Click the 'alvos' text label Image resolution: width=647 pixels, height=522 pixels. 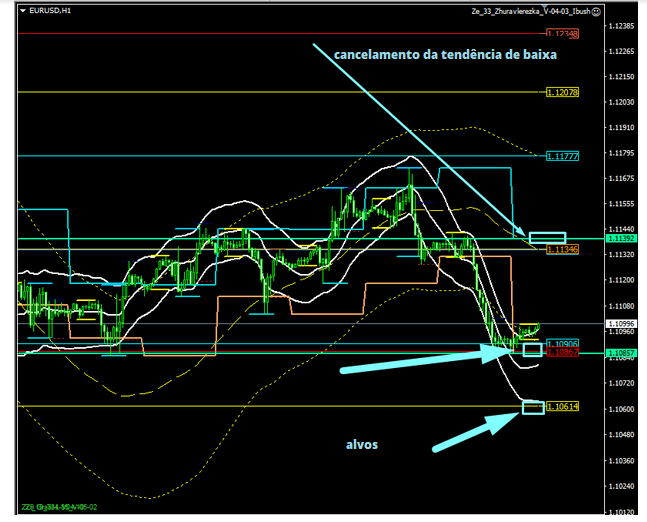[362, 444]
